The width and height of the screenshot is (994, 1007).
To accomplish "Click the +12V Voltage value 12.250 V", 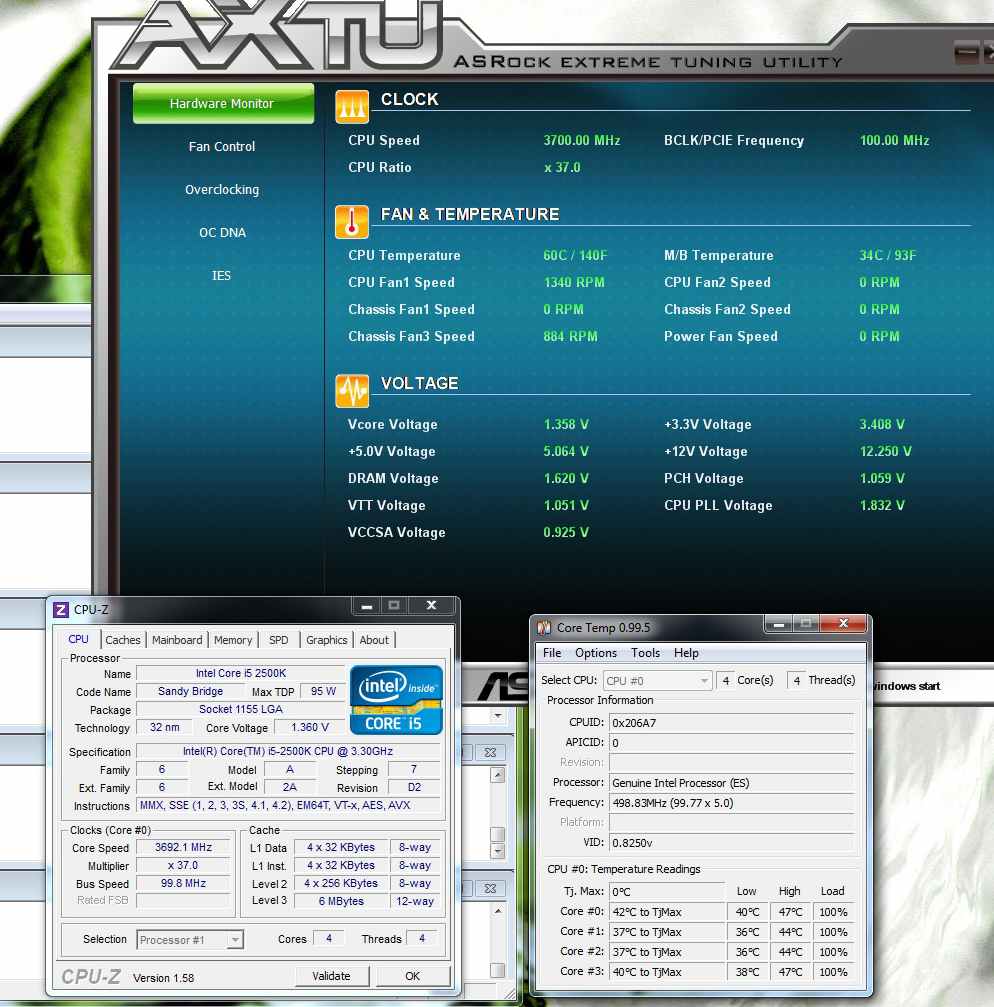I will point(885,451).
